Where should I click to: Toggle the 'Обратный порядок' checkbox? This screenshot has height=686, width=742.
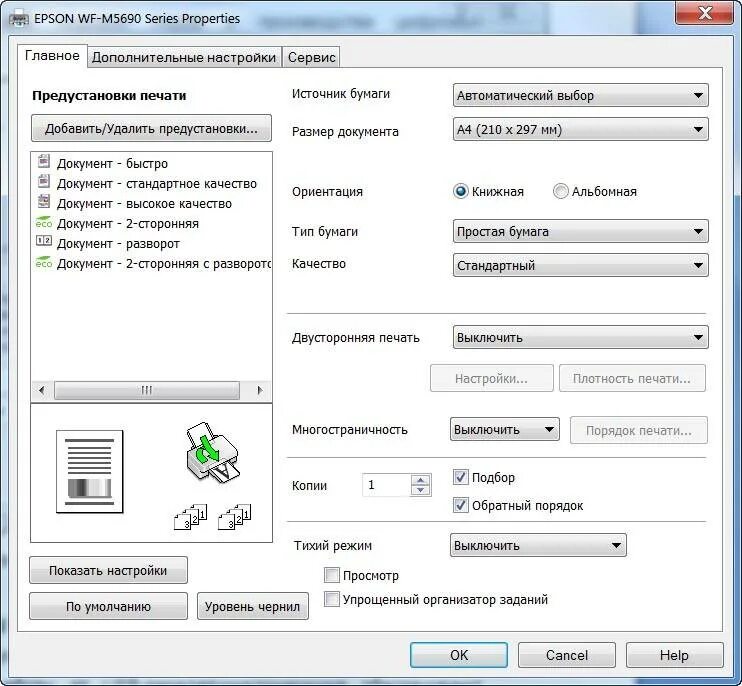(460, 505)
